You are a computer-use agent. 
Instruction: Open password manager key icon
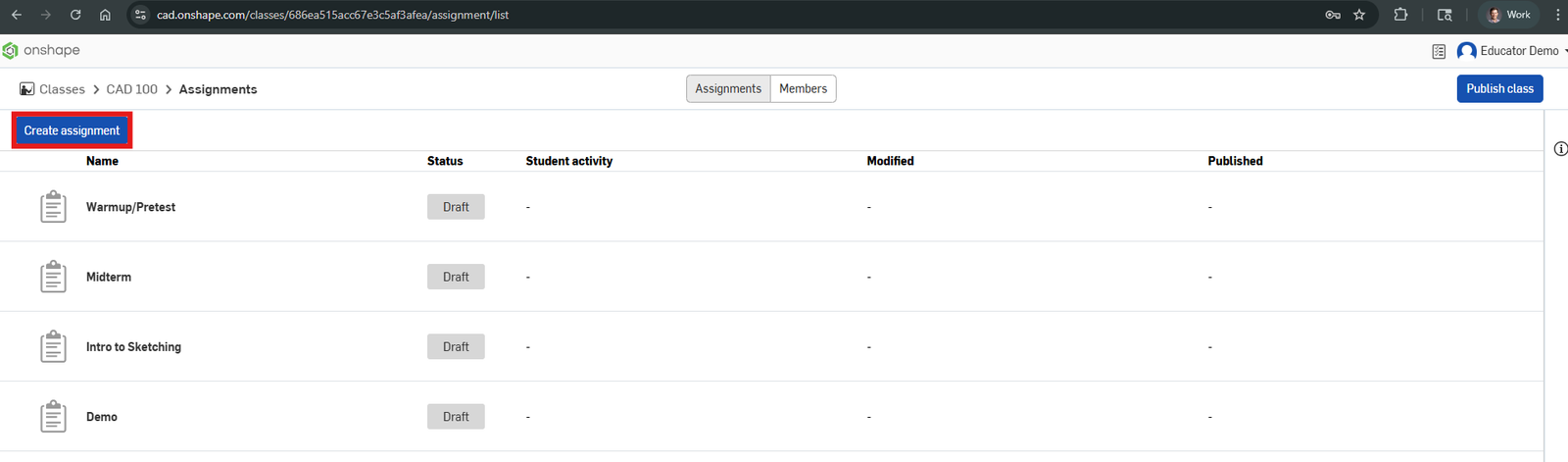[1333, 15]
